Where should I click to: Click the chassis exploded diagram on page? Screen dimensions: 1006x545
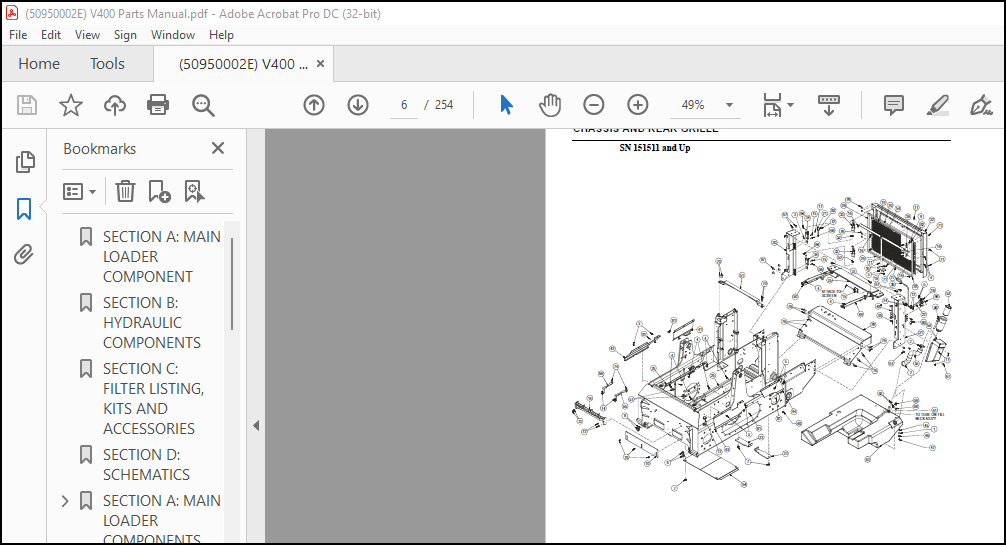[762, 343]
